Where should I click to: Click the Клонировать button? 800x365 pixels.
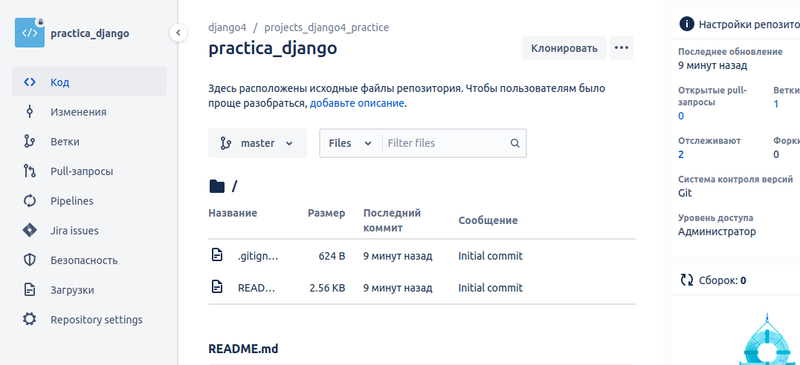pos(564,47)
